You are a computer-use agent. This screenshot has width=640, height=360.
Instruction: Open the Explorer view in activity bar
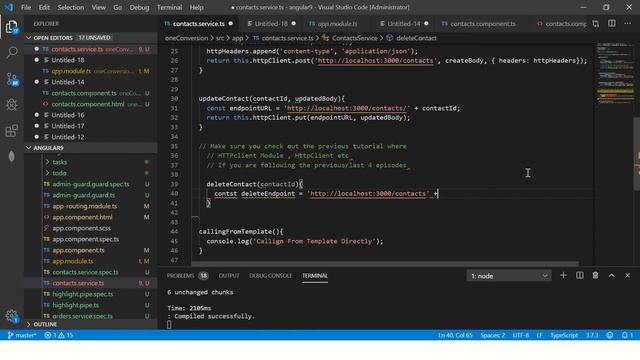click(x=12, y=27)
